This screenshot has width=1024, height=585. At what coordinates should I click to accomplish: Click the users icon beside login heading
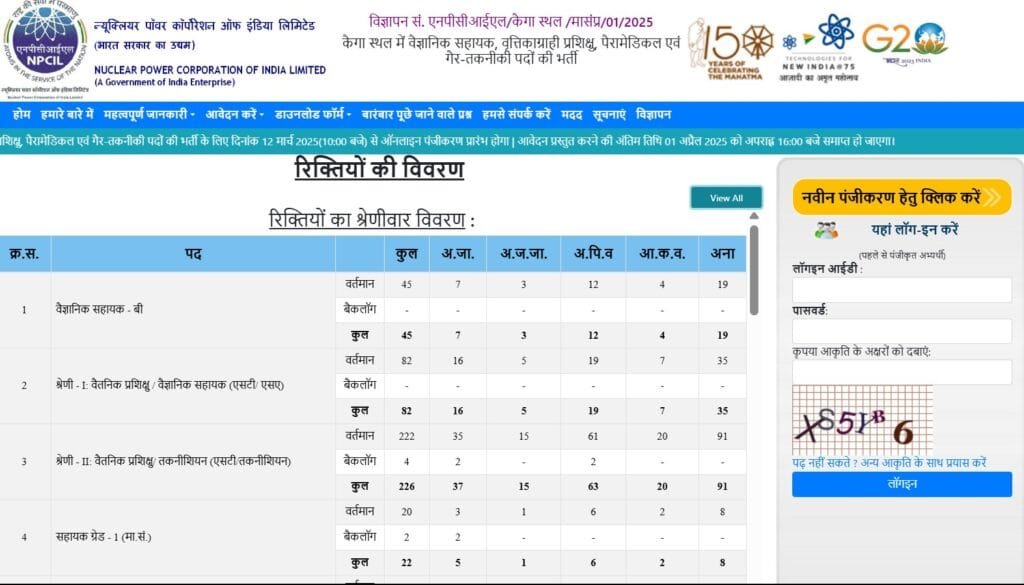pyautogui.click(x=826, y=229)
